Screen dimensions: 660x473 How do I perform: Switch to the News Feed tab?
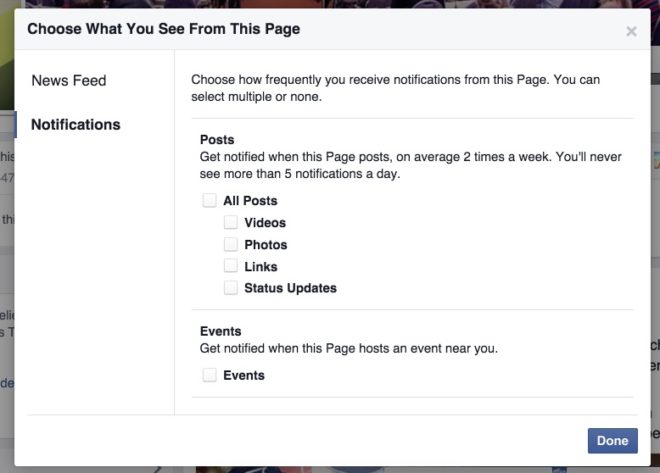(x=69, y=80)
